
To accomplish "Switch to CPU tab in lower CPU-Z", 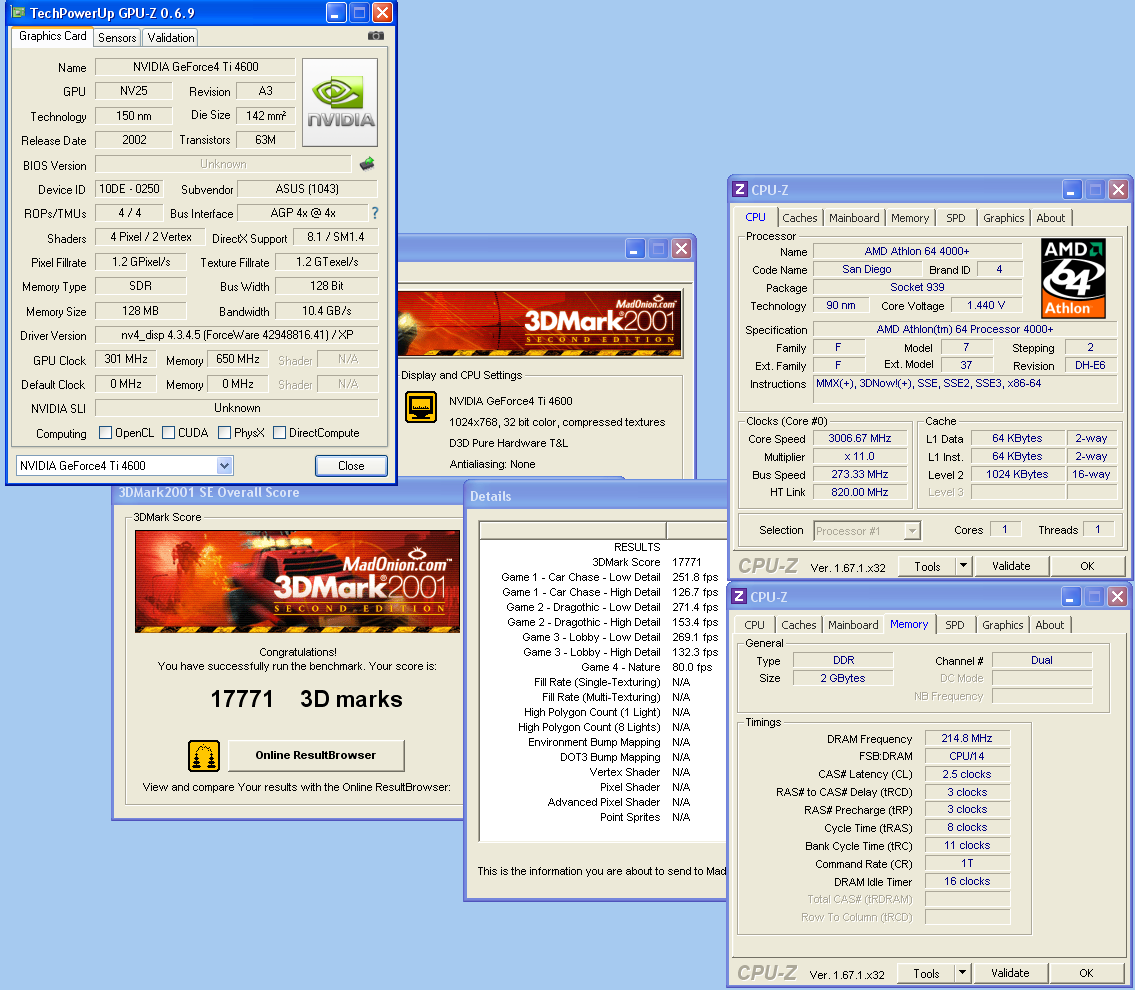I will pyautogui.click(x=754, y=625).
